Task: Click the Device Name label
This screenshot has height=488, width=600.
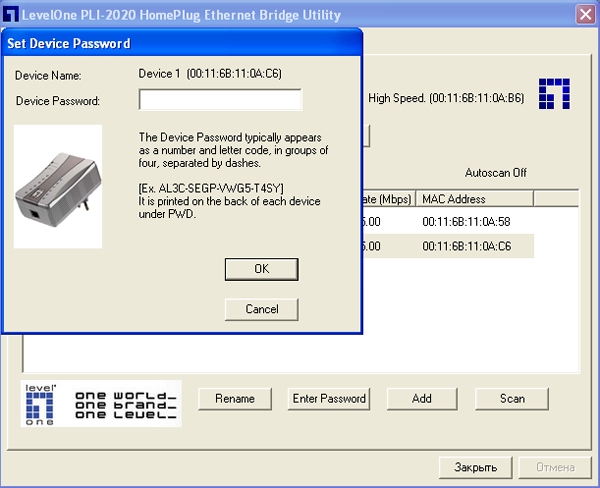Action: 48,76
